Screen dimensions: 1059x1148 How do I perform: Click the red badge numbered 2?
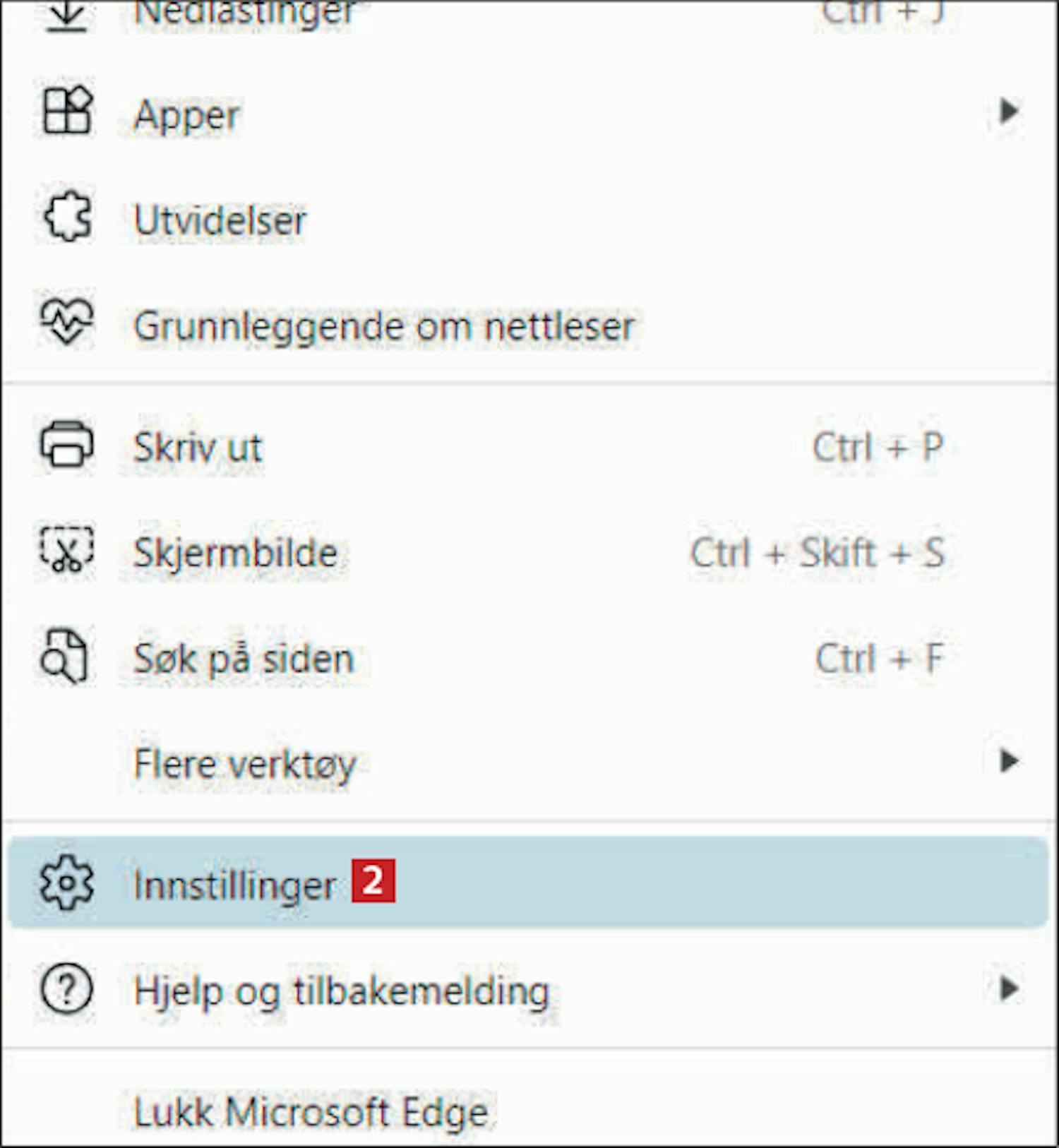(x=373, y=880)
